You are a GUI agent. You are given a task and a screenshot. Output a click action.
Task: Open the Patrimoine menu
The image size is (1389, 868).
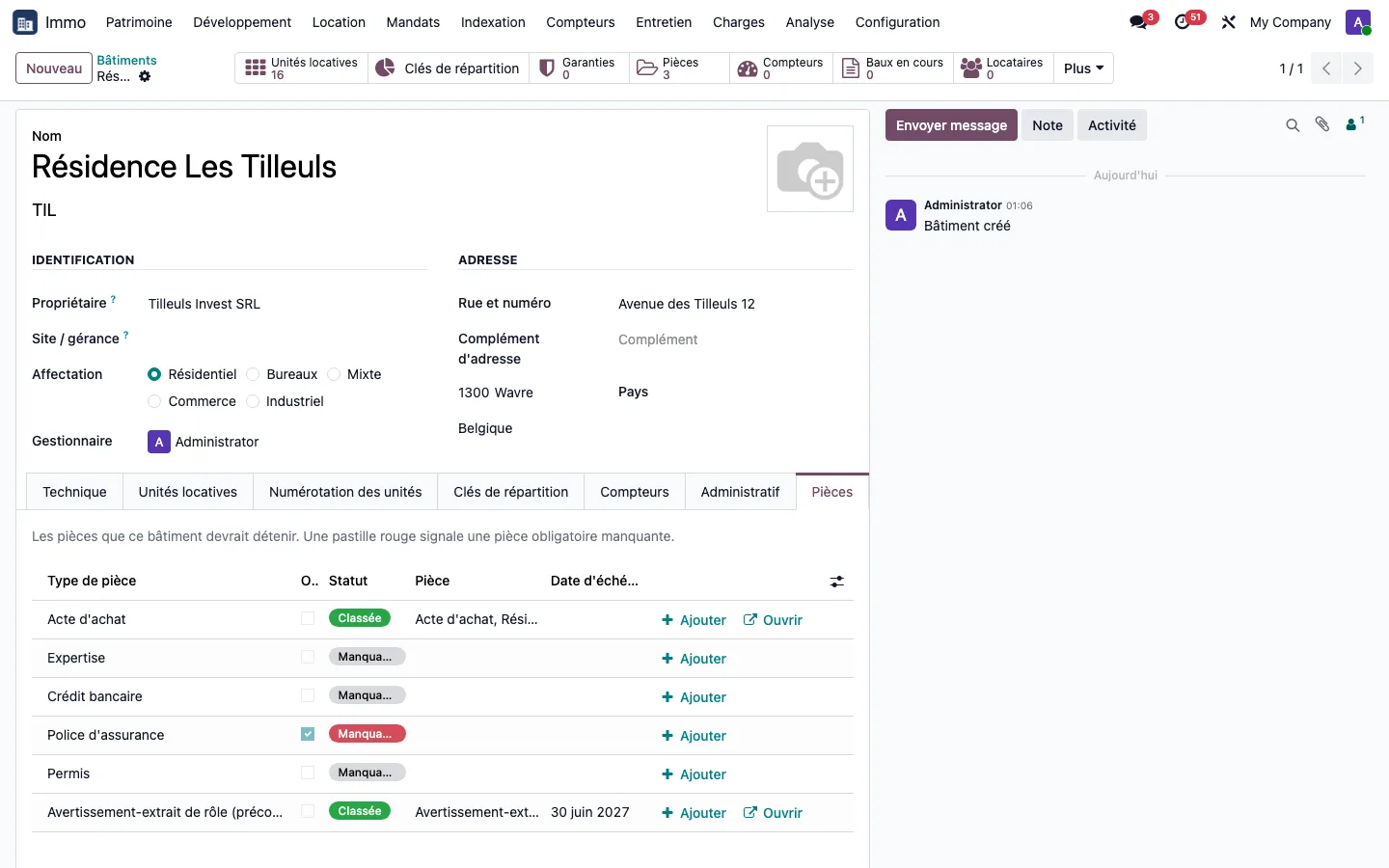click(139, 22)
